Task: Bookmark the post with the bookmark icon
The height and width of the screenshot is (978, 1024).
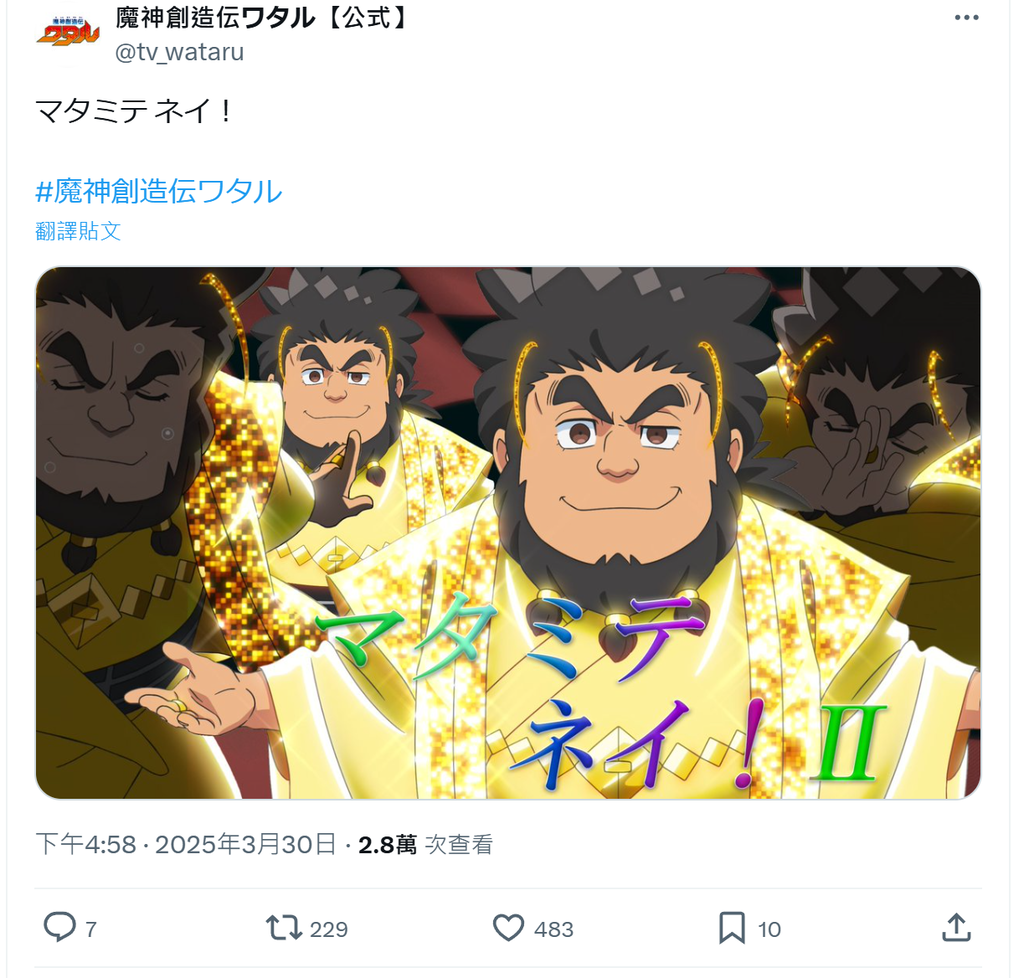Action: pos(731,928)
